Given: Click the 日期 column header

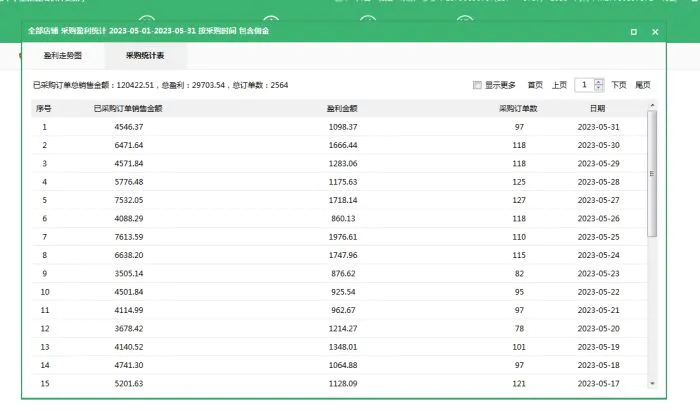Looking at the screenshot, I should coord(597,107).
